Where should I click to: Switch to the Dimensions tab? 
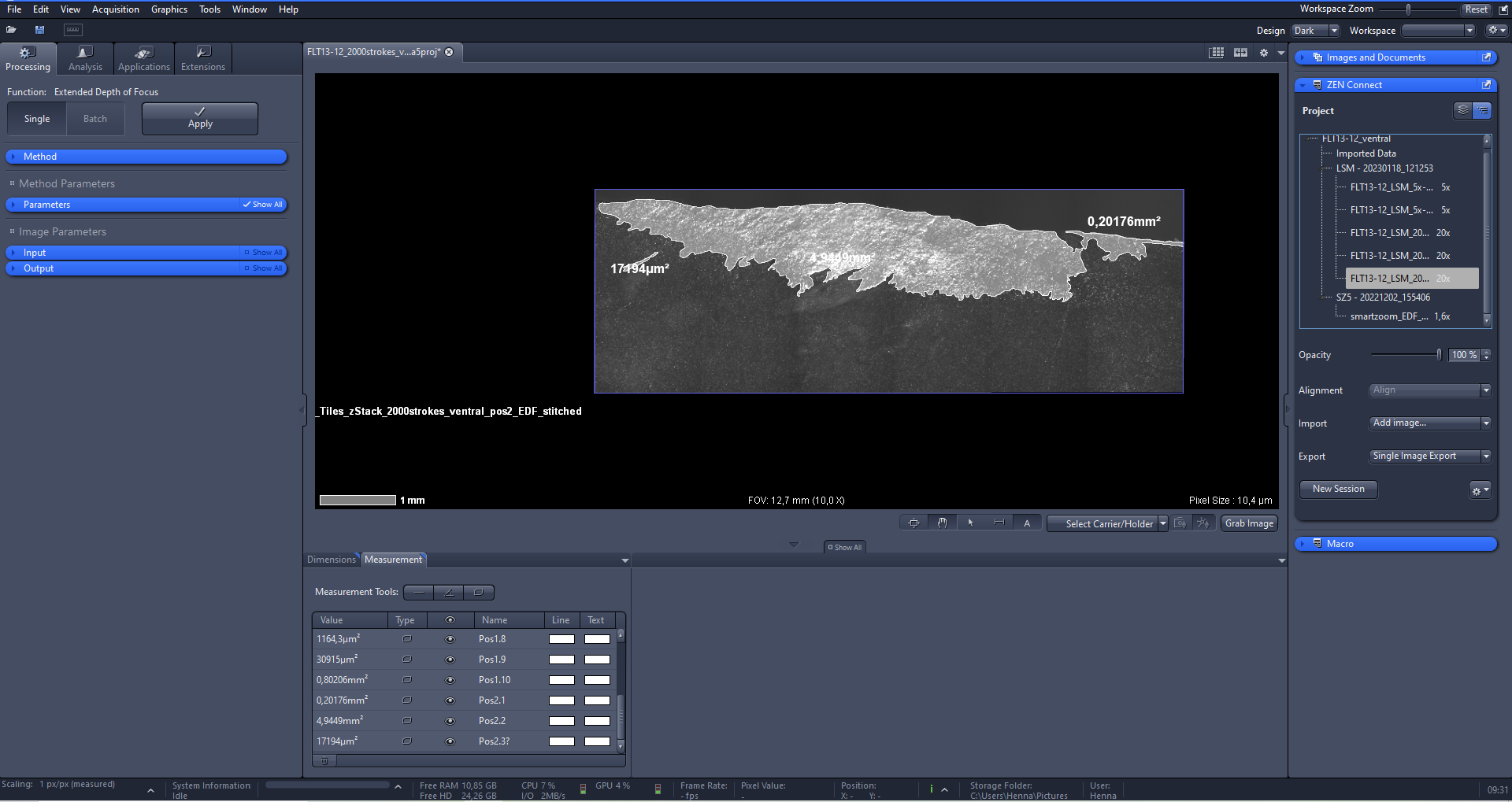[x=332, y=560]
